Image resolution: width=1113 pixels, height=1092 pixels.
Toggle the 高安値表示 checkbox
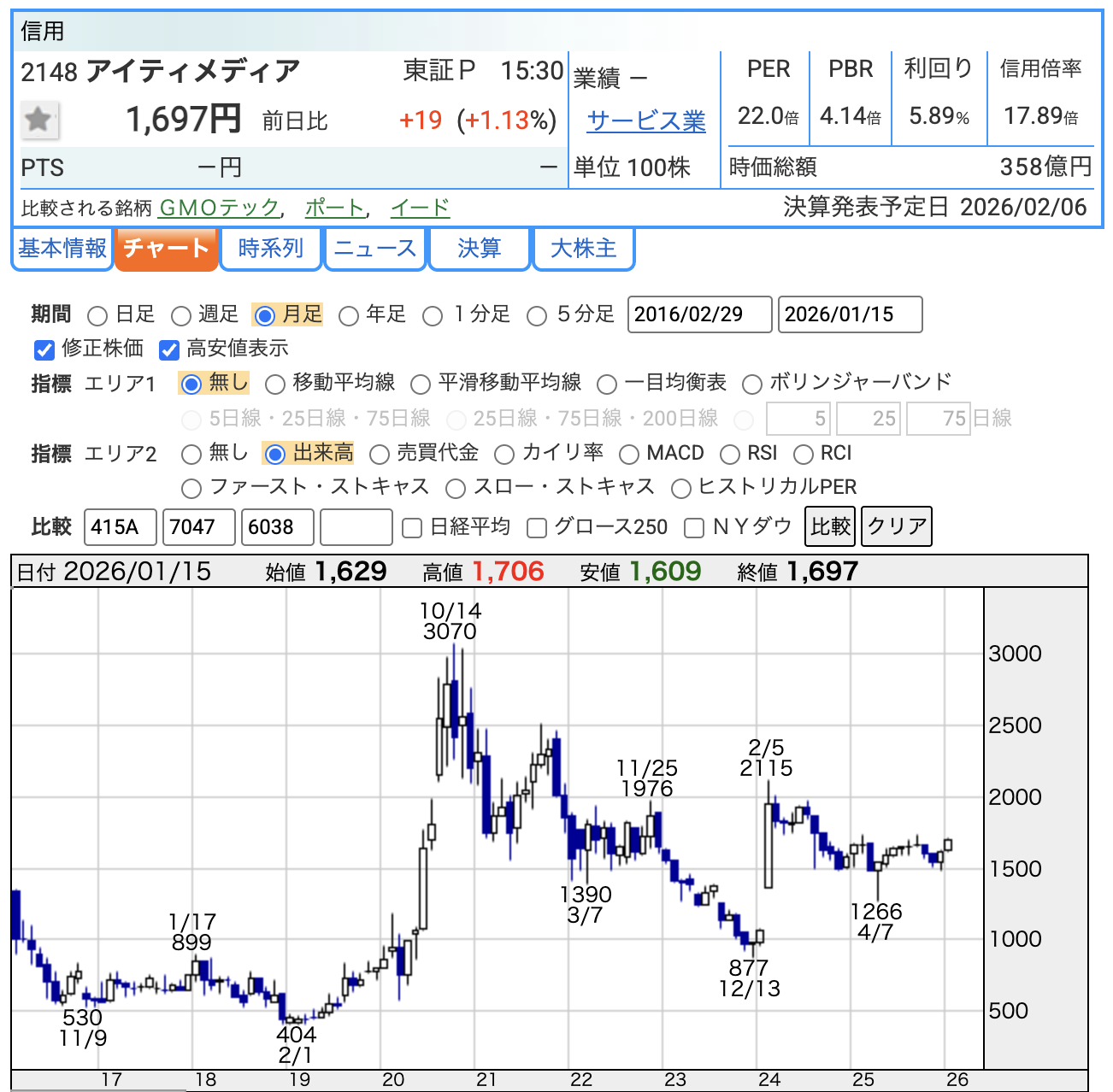(169, 349)
